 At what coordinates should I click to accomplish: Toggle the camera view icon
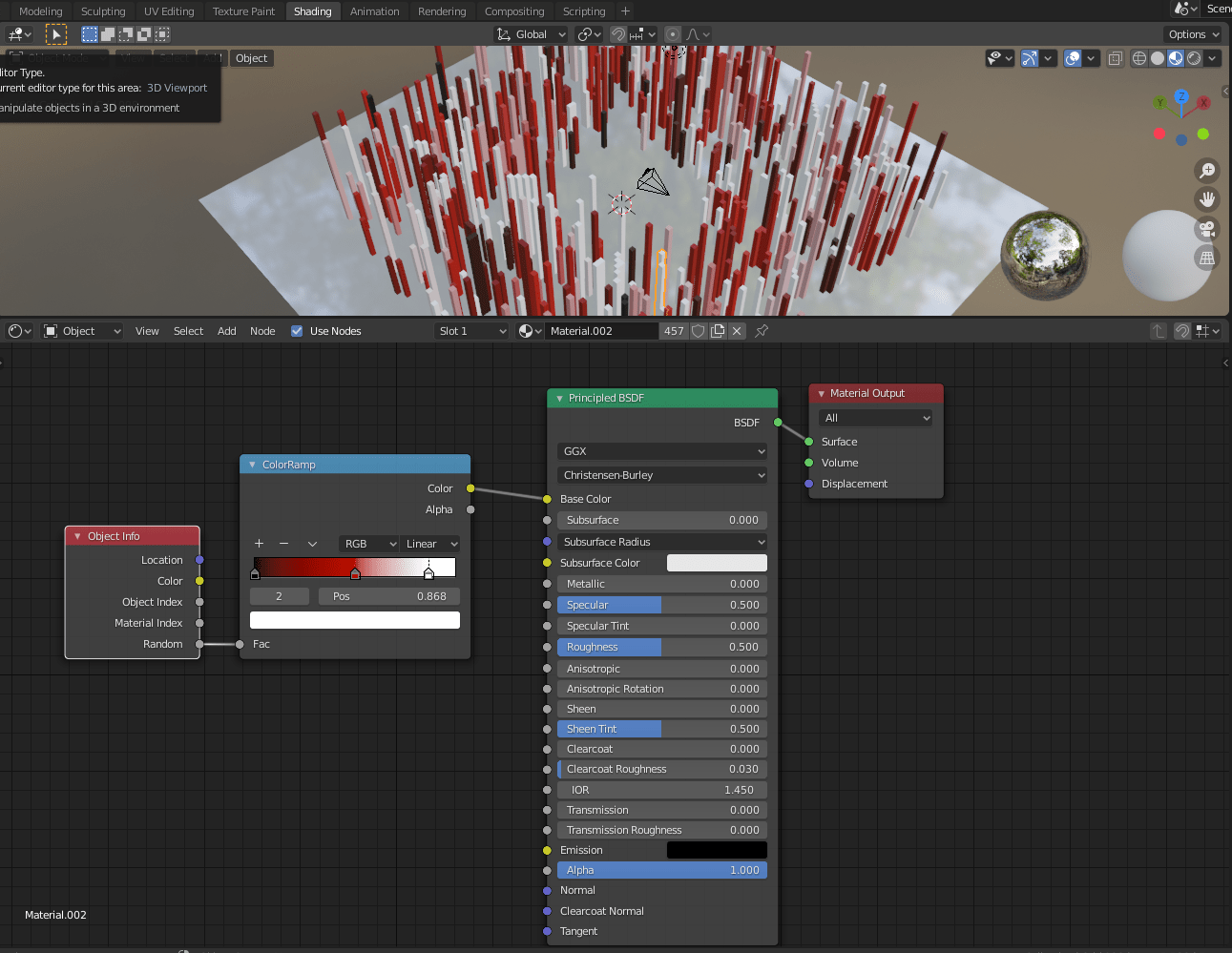tap(1207, 229)
